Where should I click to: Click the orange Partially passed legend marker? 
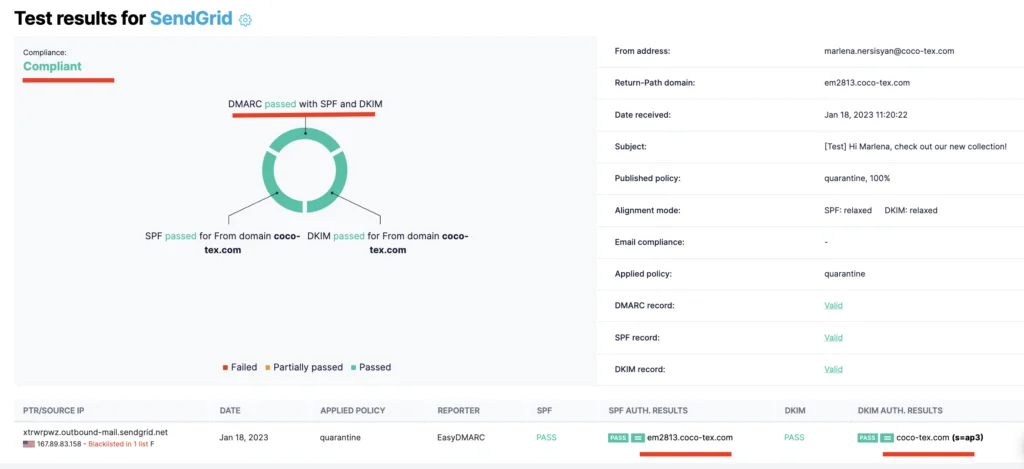(268, 368)
